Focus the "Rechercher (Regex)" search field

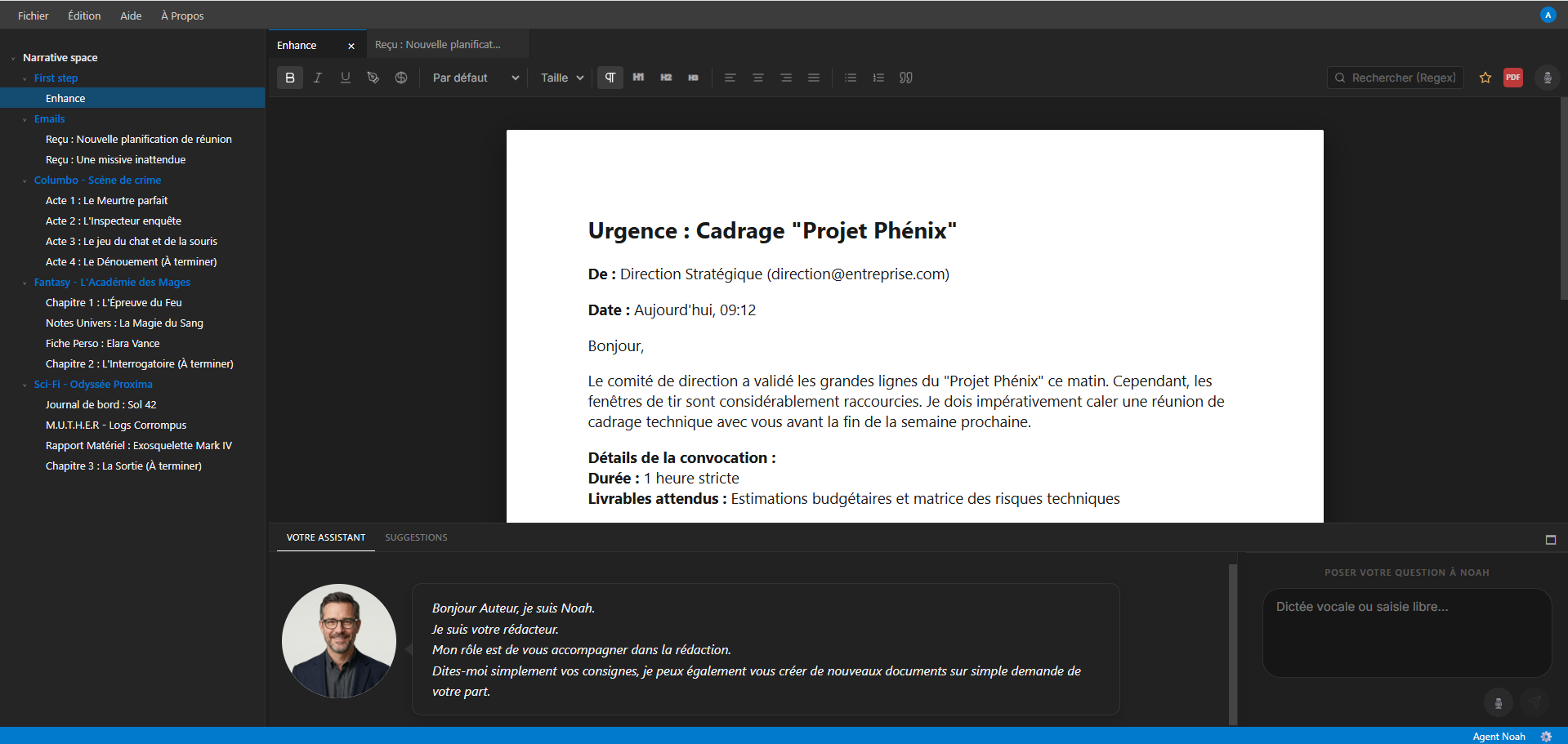point(1402,78)
